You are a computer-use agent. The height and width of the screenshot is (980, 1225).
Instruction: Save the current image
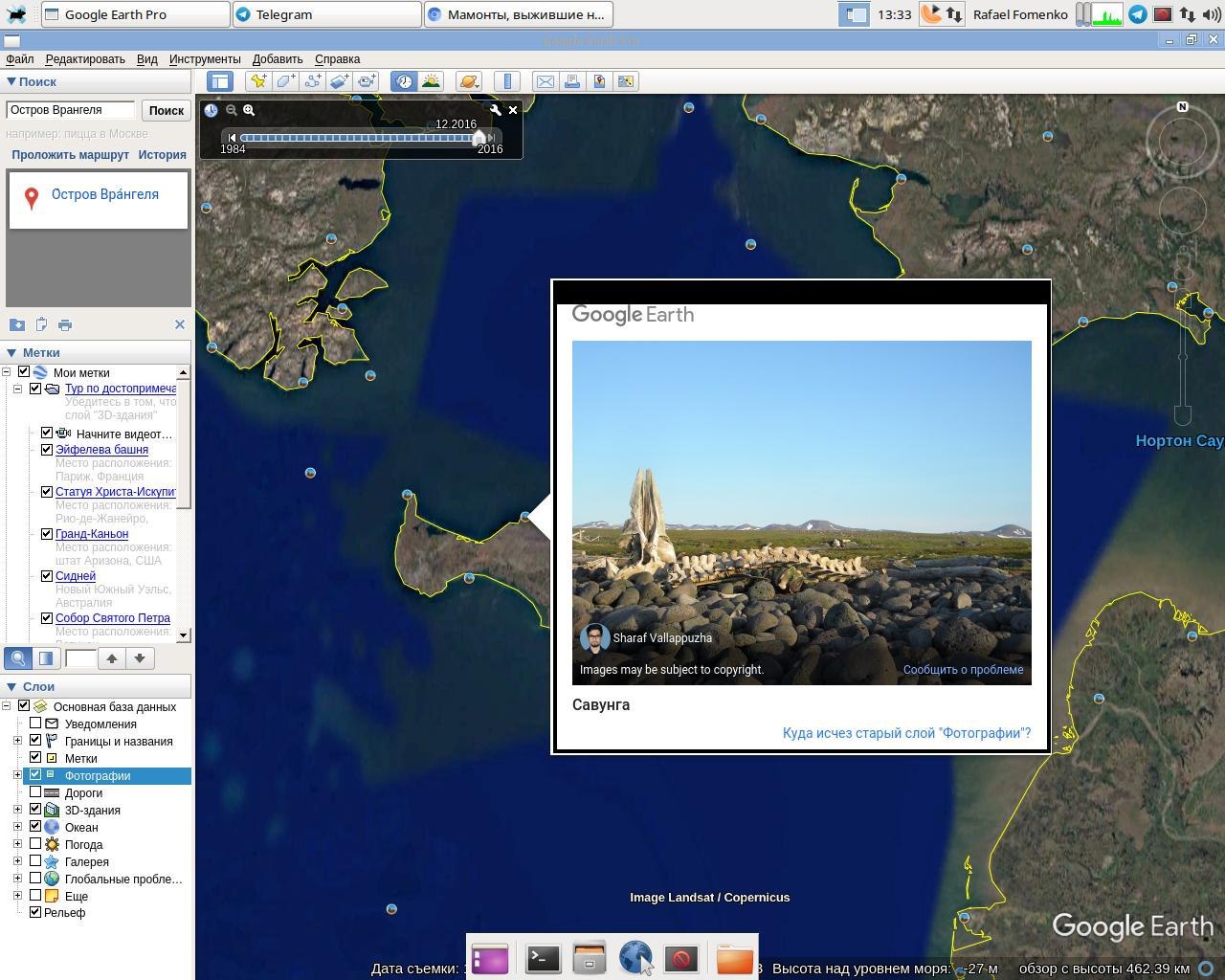(x=599, y=81)
